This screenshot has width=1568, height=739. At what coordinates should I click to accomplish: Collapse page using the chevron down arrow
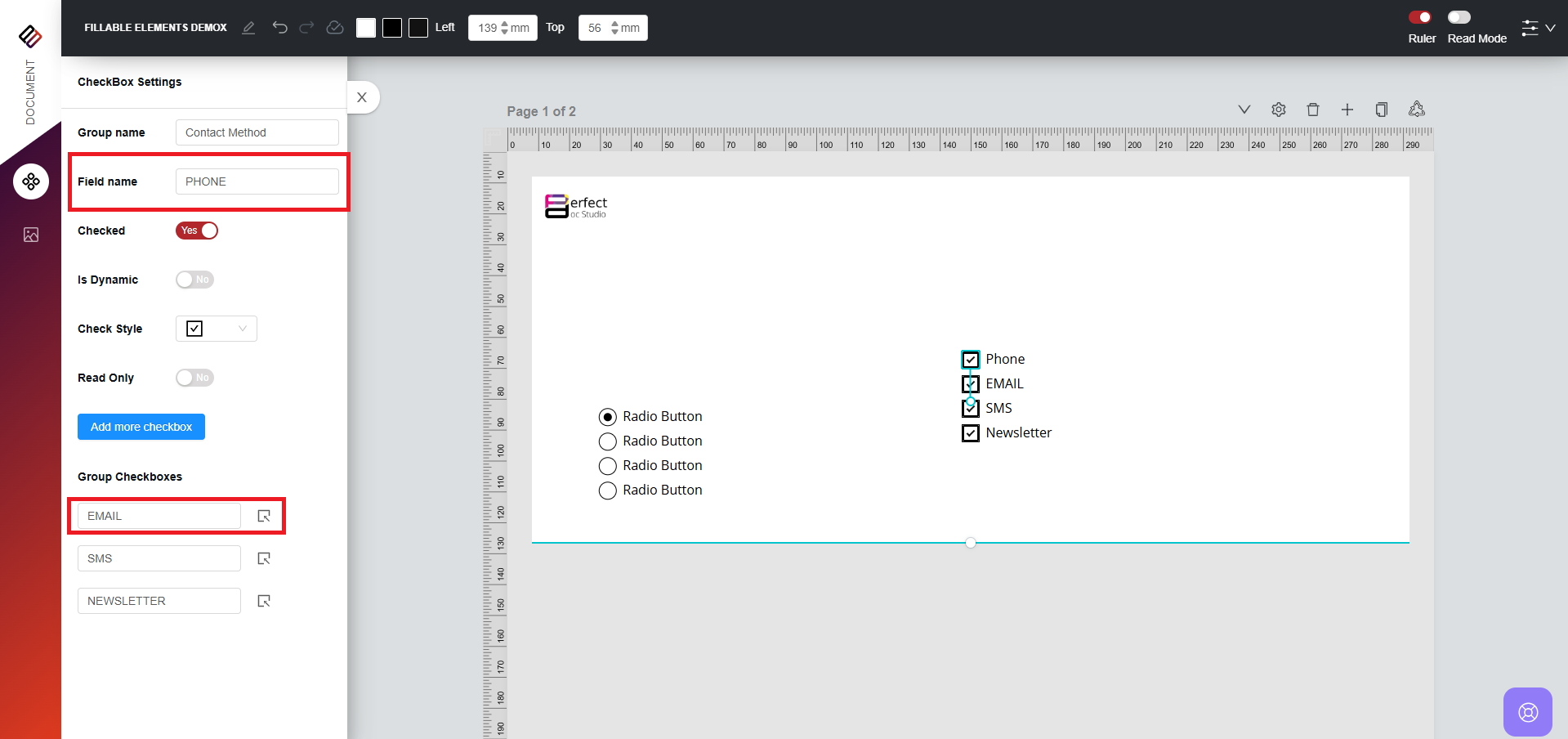pyautogui.click(x=1244, y=110)
